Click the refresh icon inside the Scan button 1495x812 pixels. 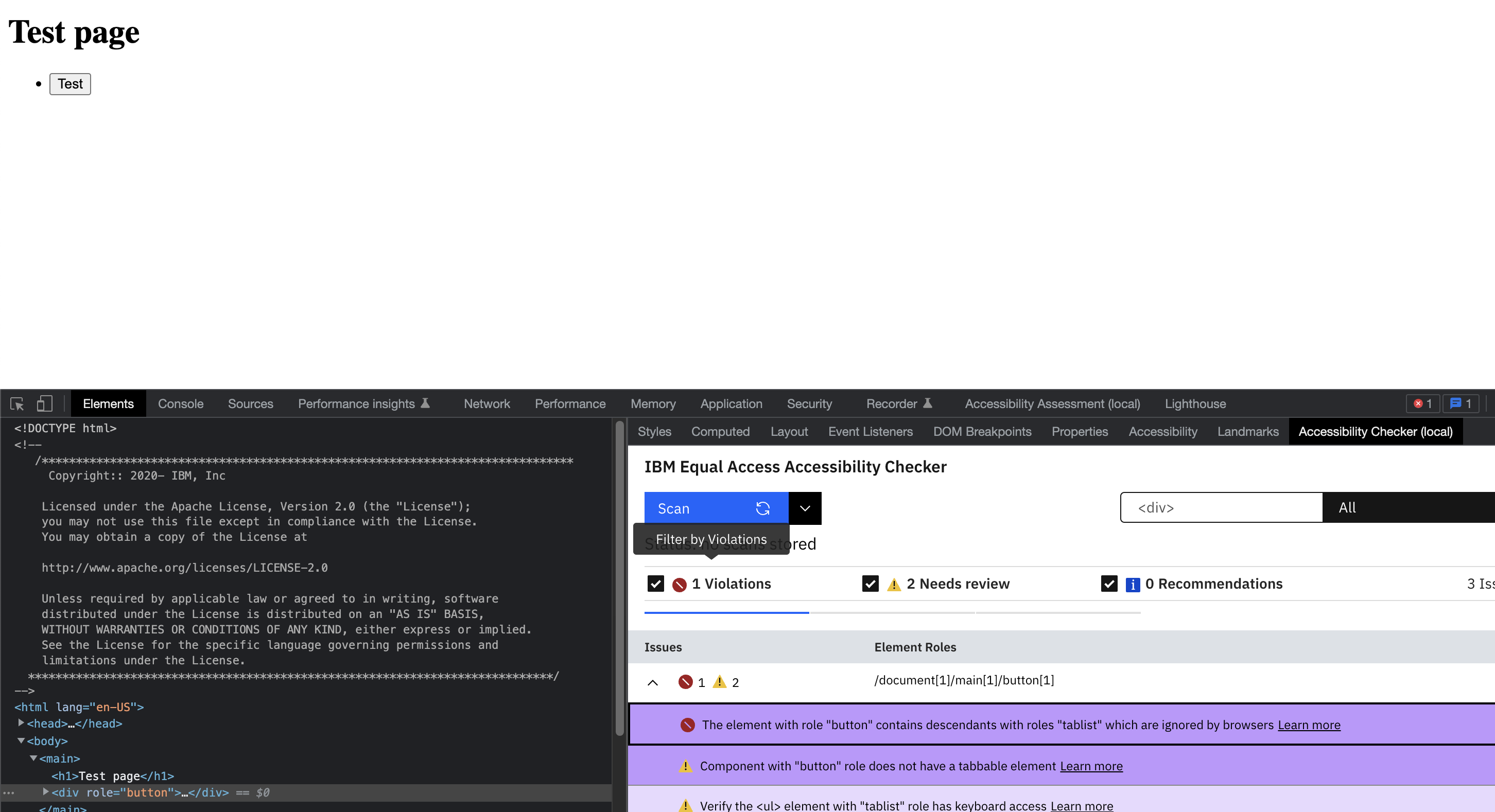point(762,508)
